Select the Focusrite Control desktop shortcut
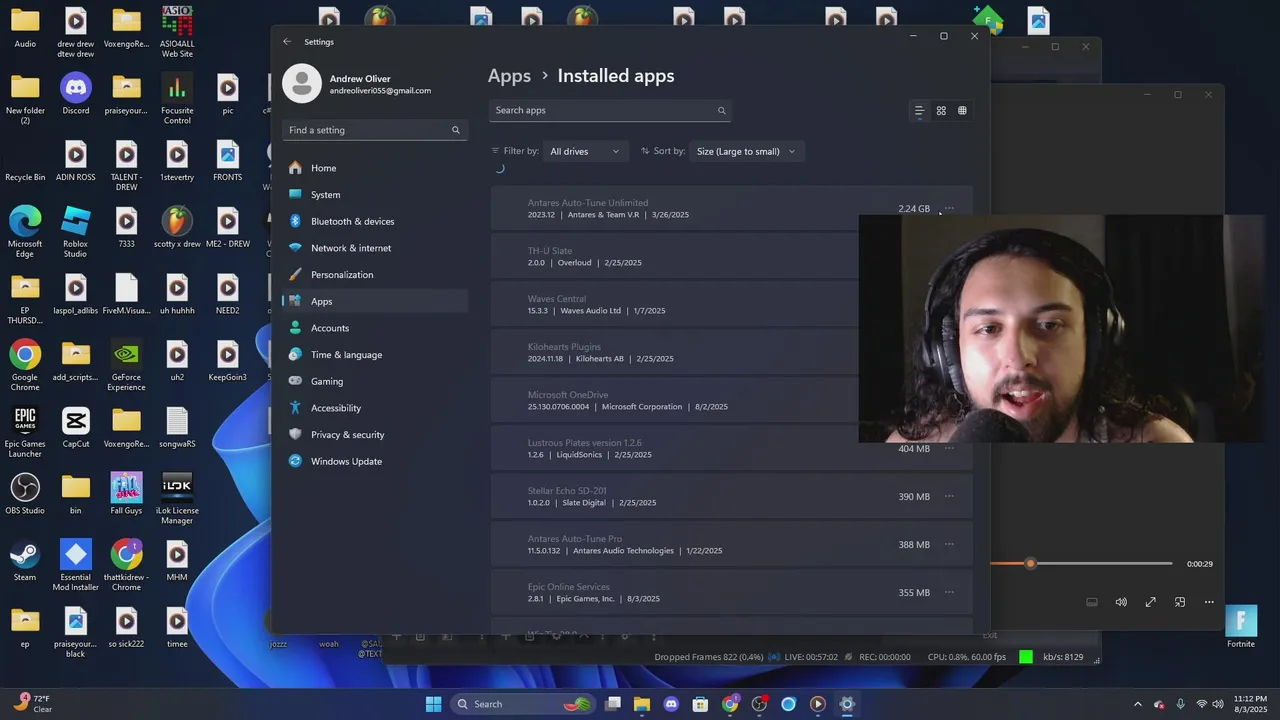The height and width of the screenshot is (720, 1280). tap(177, 99)
